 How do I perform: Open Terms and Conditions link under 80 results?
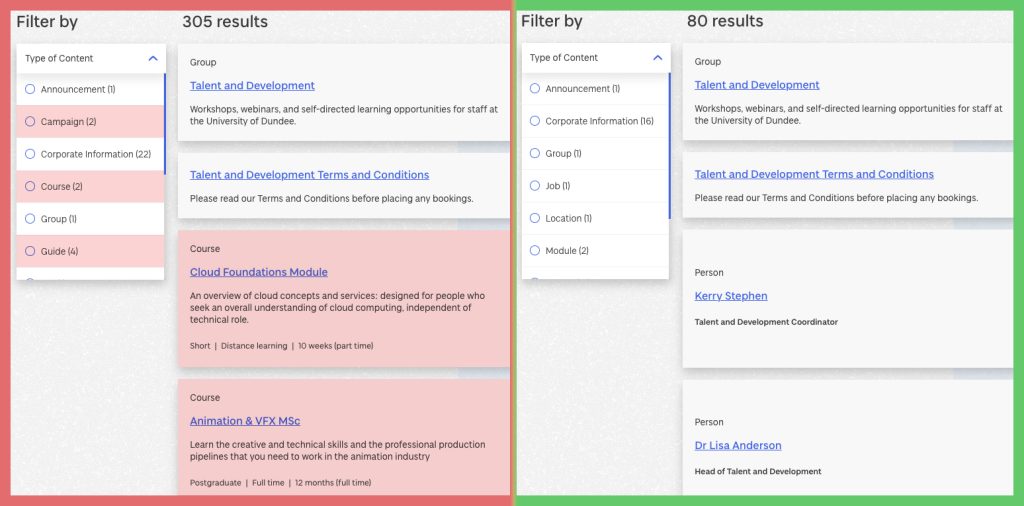[x=814, y=174]
